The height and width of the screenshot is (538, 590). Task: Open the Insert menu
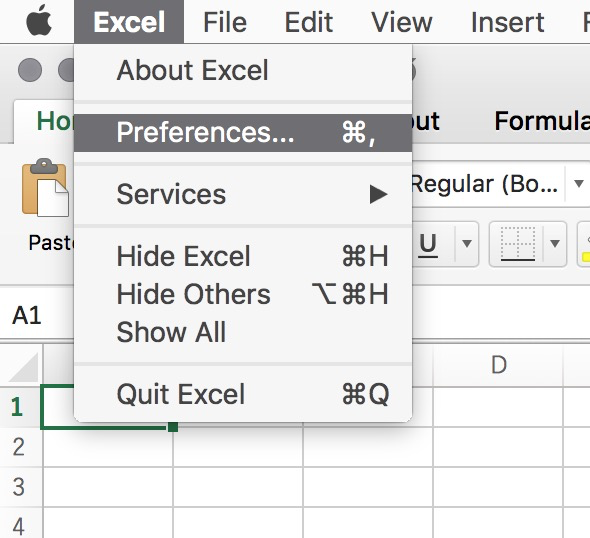pos(507,22)
